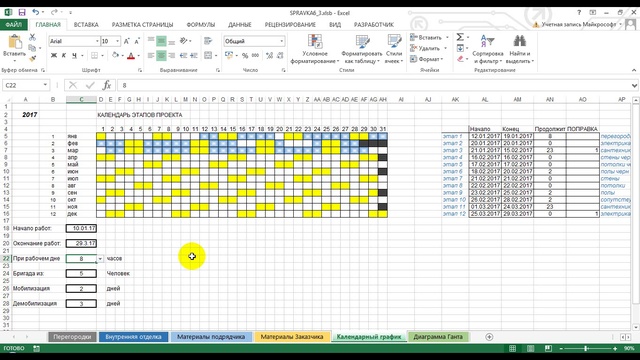Apply Comma Style (000) format
This screenshot has width=640, height=360.
tap(256, 55)
